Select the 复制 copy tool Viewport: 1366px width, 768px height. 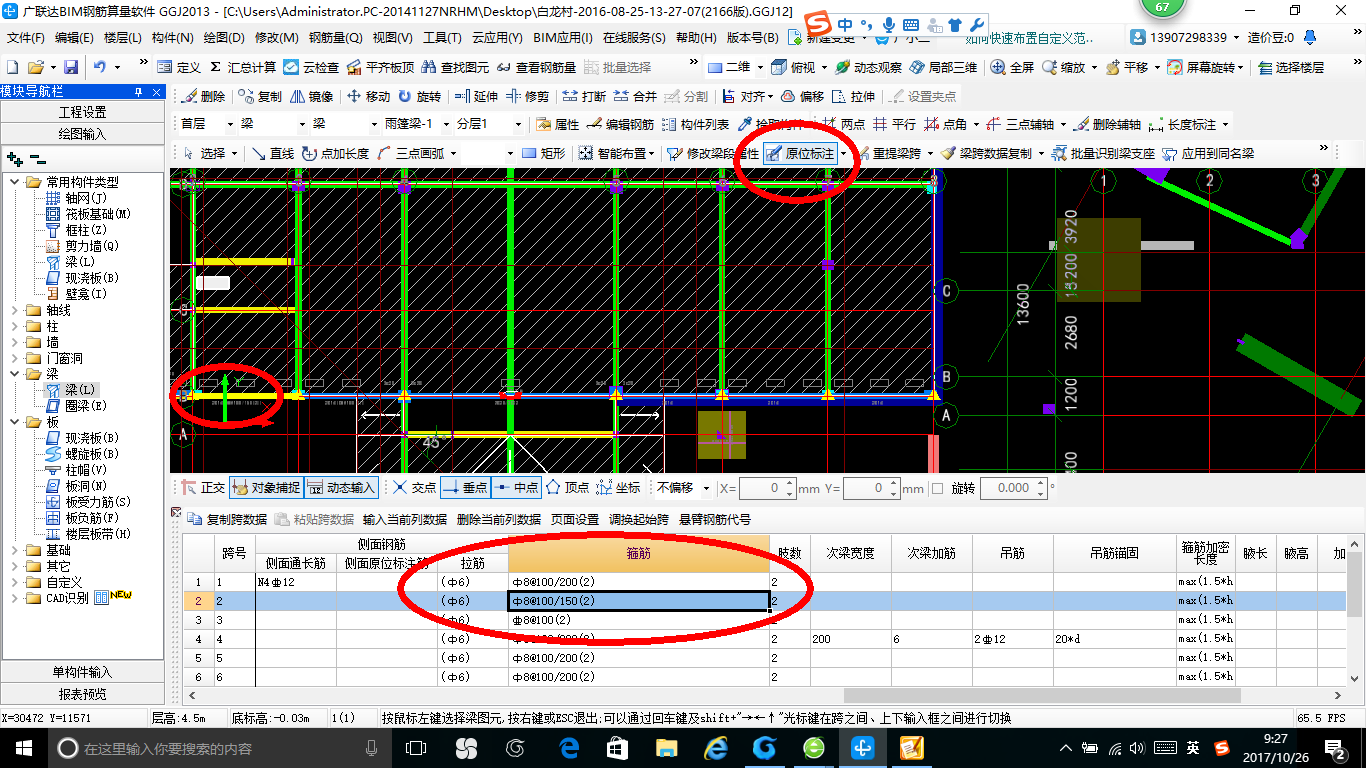point(260,97)
